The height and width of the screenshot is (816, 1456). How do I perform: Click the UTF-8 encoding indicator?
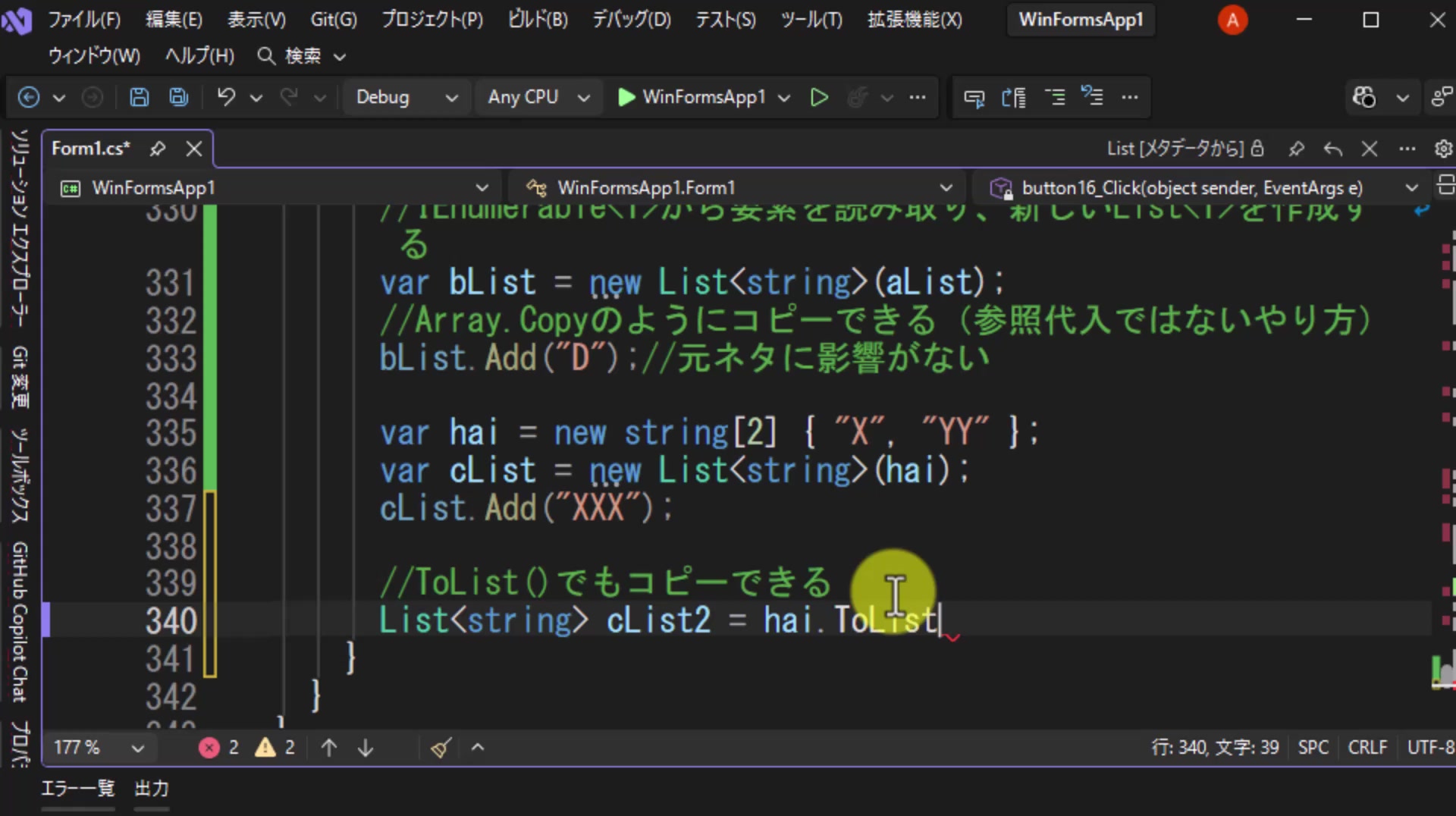1430,748
